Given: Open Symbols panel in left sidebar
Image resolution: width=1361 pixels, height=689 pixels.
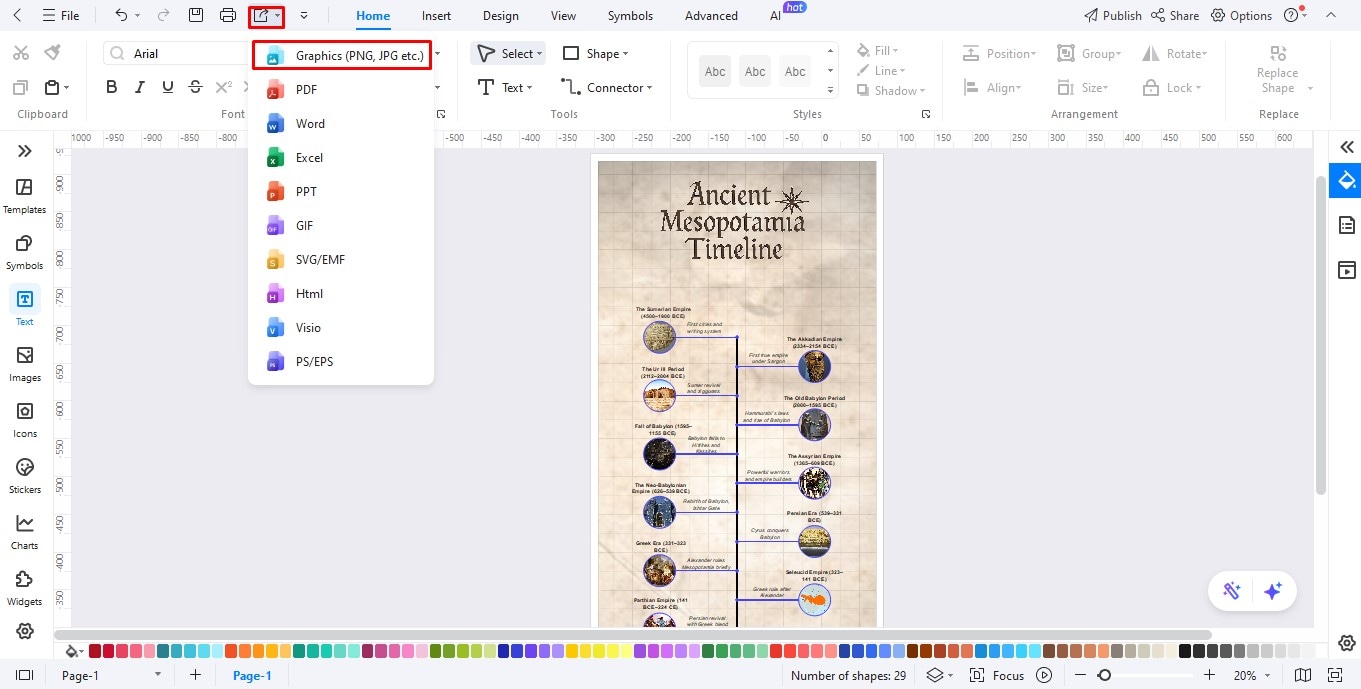Looking at the screenshot, I should 25,252.
